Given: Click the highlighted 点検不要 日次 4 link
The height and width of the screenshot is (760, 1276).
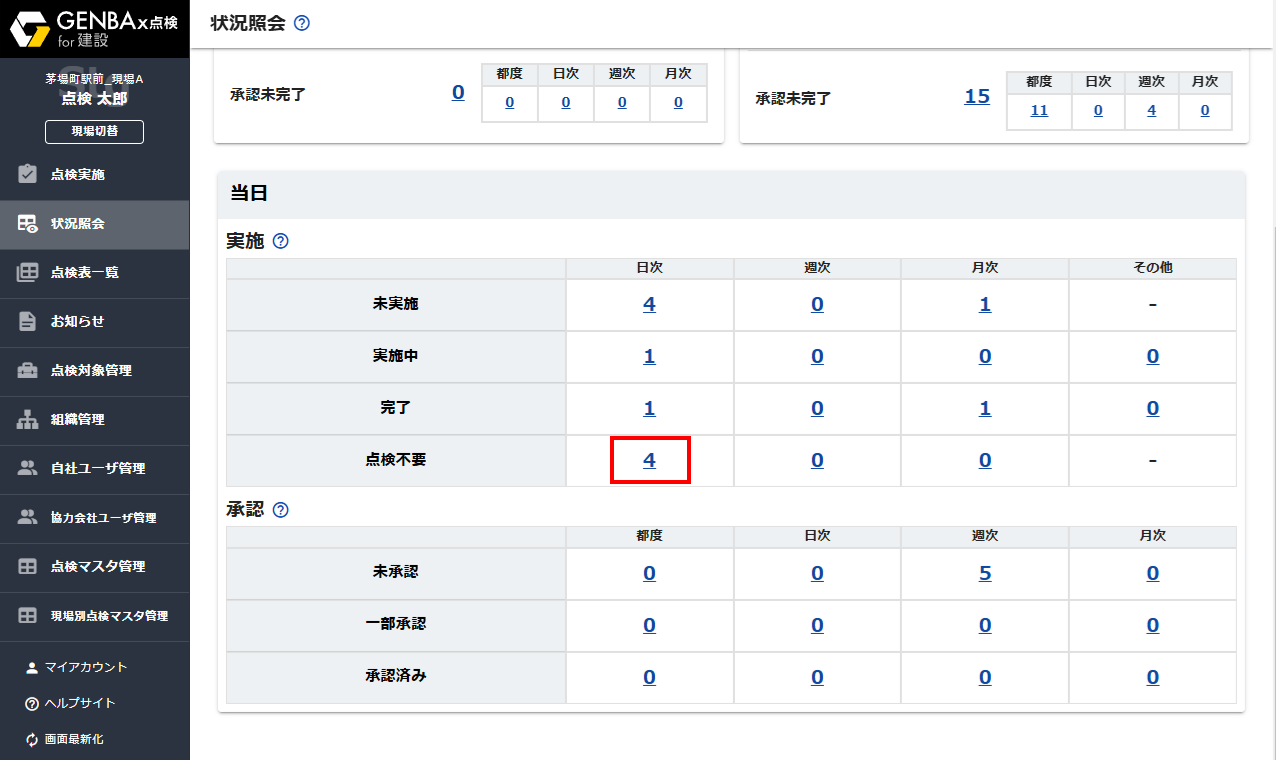Looking at the screenshot, I should [649, 460].
